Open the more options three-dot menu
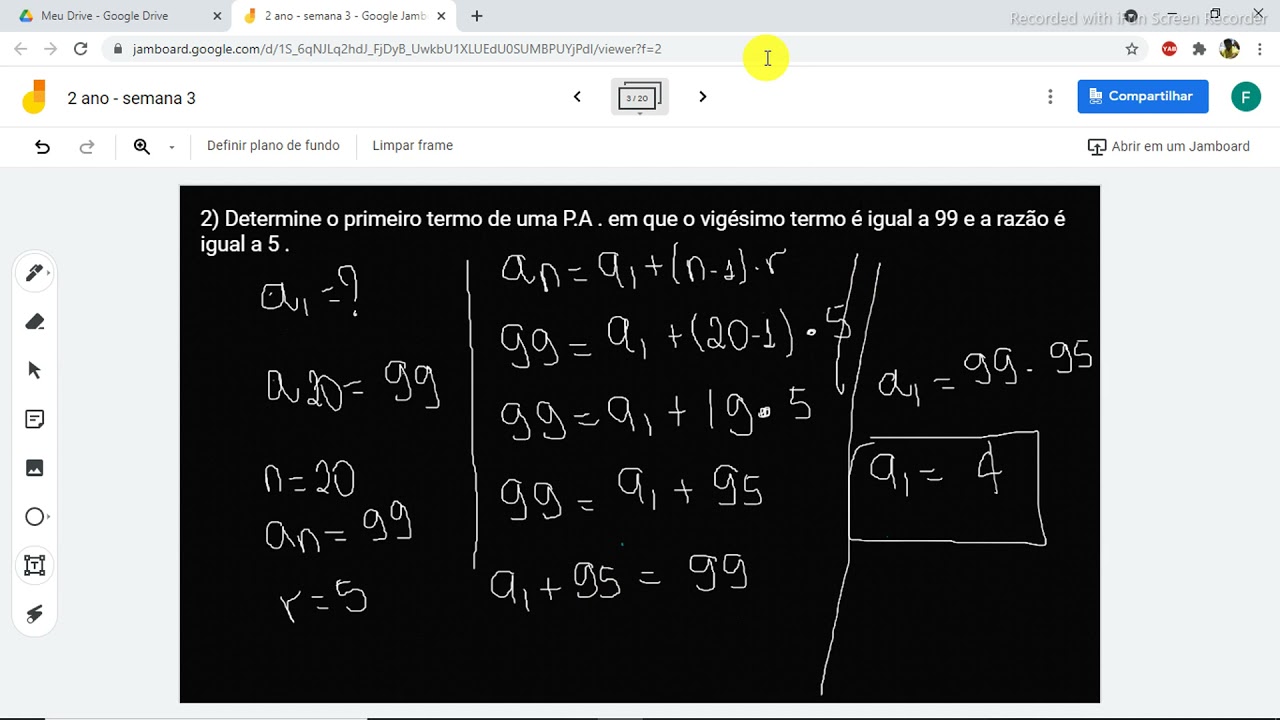1280x720 pixels. (x=1050, y=97)
